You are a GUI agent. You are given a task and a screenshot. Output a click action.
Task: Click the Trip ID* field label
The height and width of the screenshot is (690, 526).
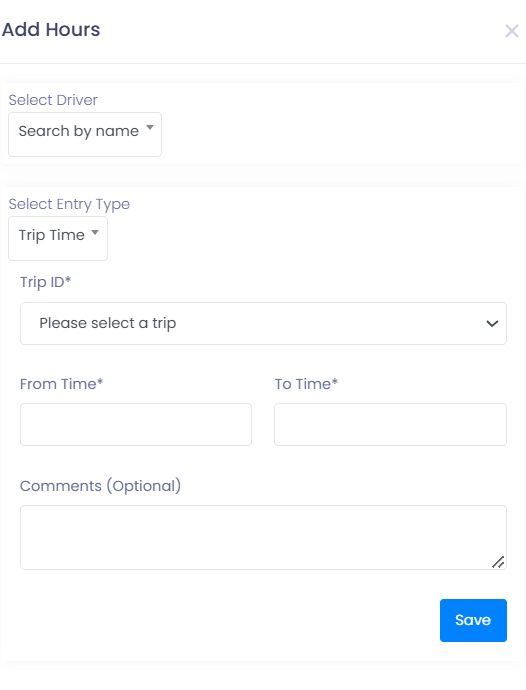pyautogui.click(x=45, y=282)
